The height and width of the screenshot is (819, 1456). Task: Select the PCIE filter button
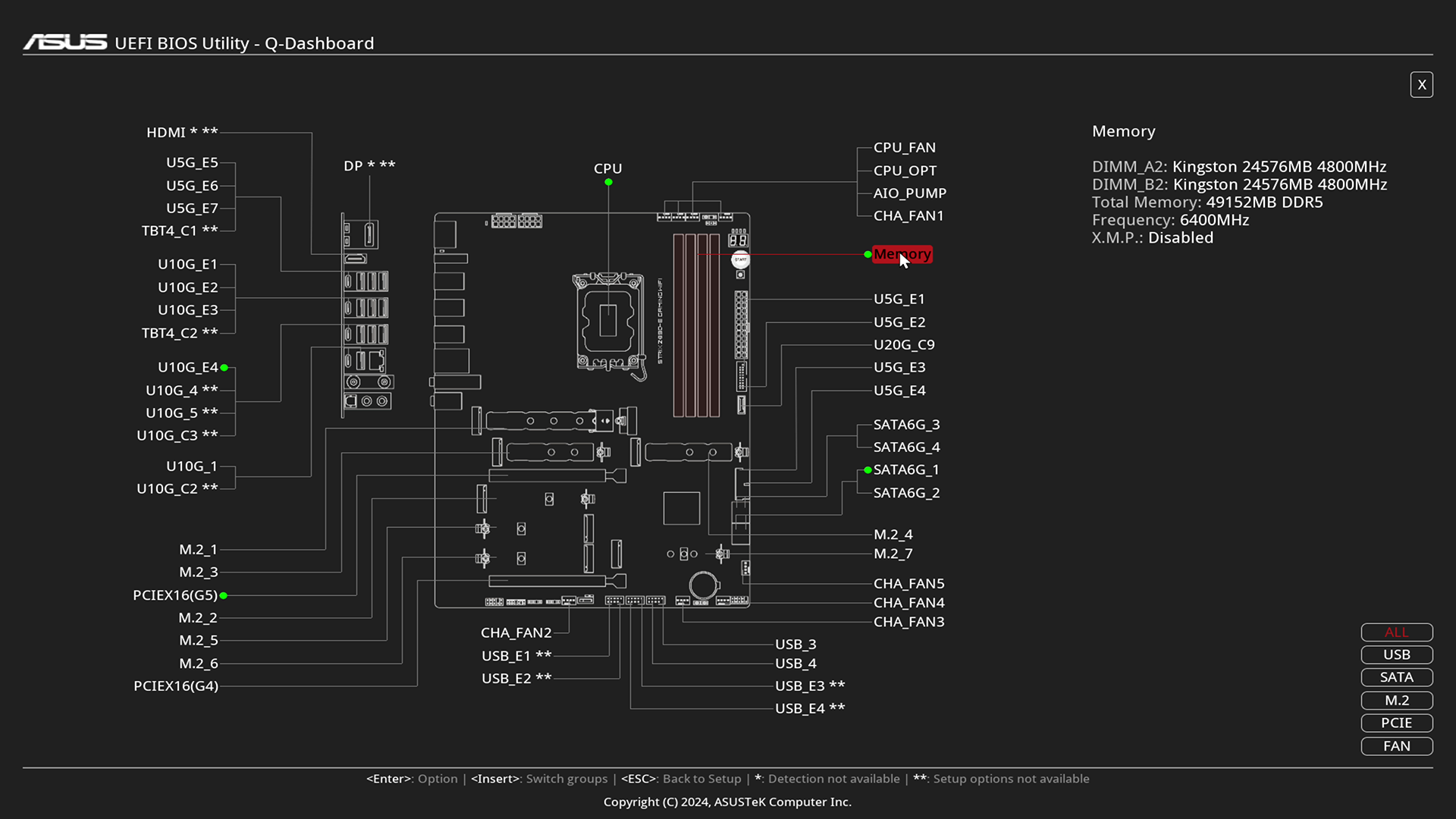[1396, 723]
